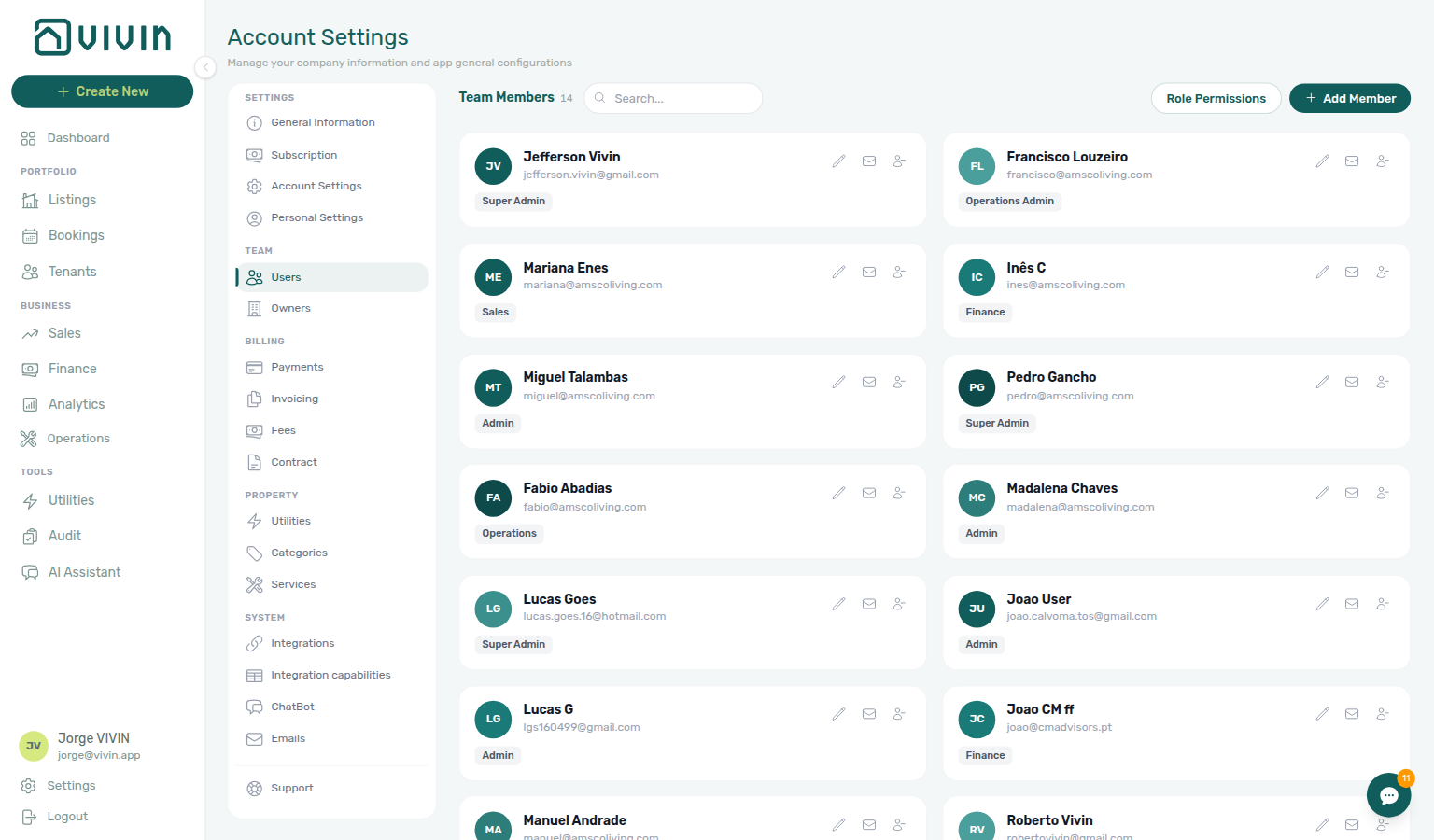Click the VIVIN logo
This screenshot has width=1434, height=840.
tap(103, 37)
